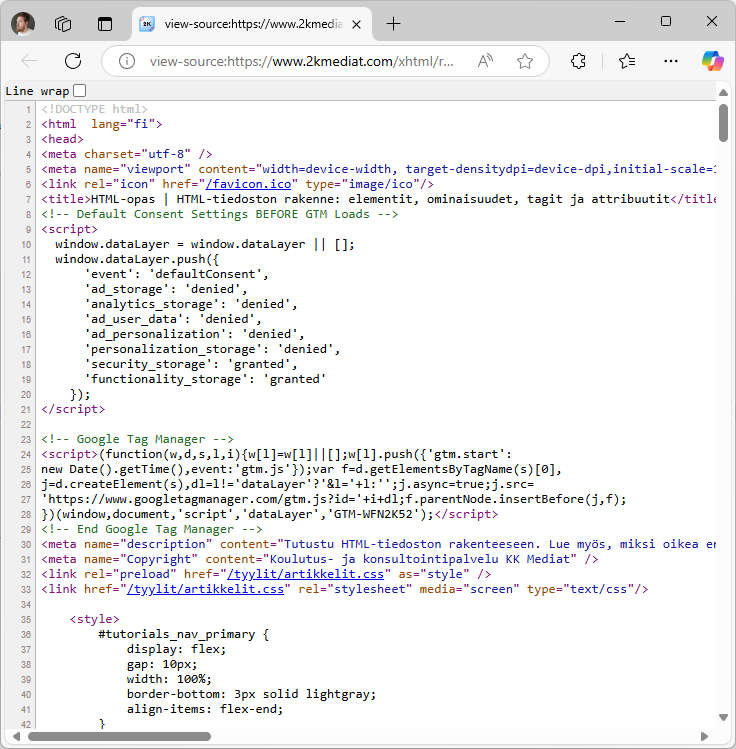Click the address bar URL
Viewport: 736px width, 749px height.
coord(301,62)
